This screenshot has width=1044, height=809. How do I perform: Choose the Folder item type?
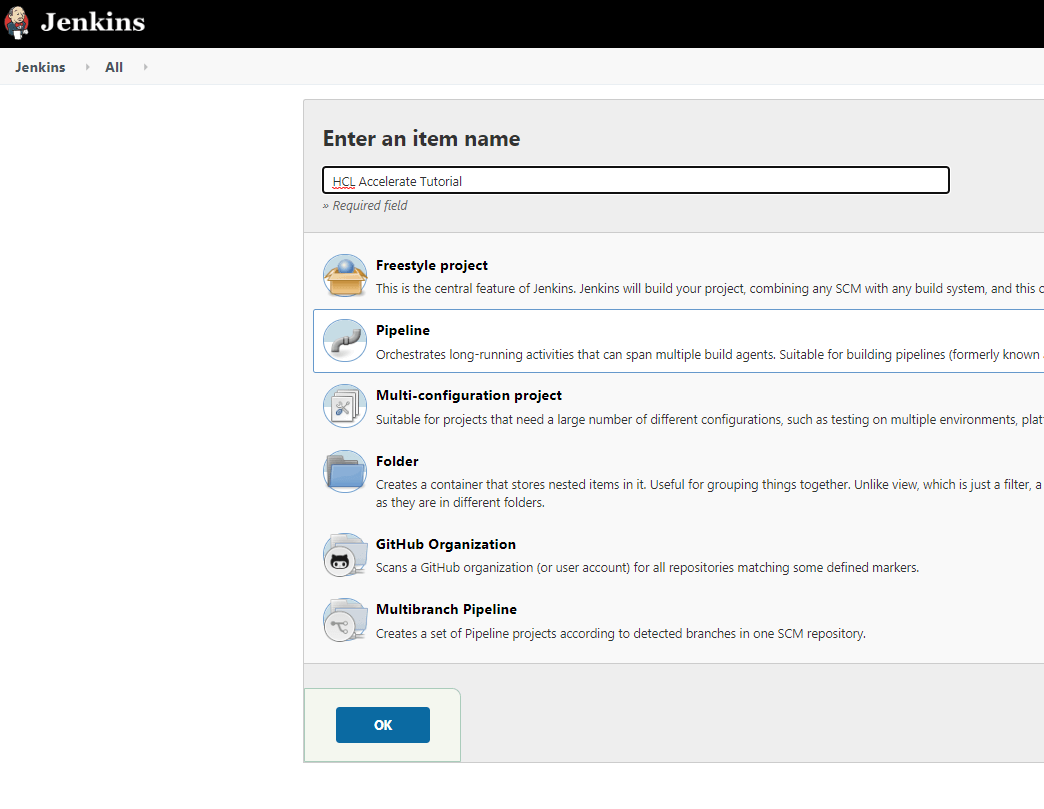[397, 461]
